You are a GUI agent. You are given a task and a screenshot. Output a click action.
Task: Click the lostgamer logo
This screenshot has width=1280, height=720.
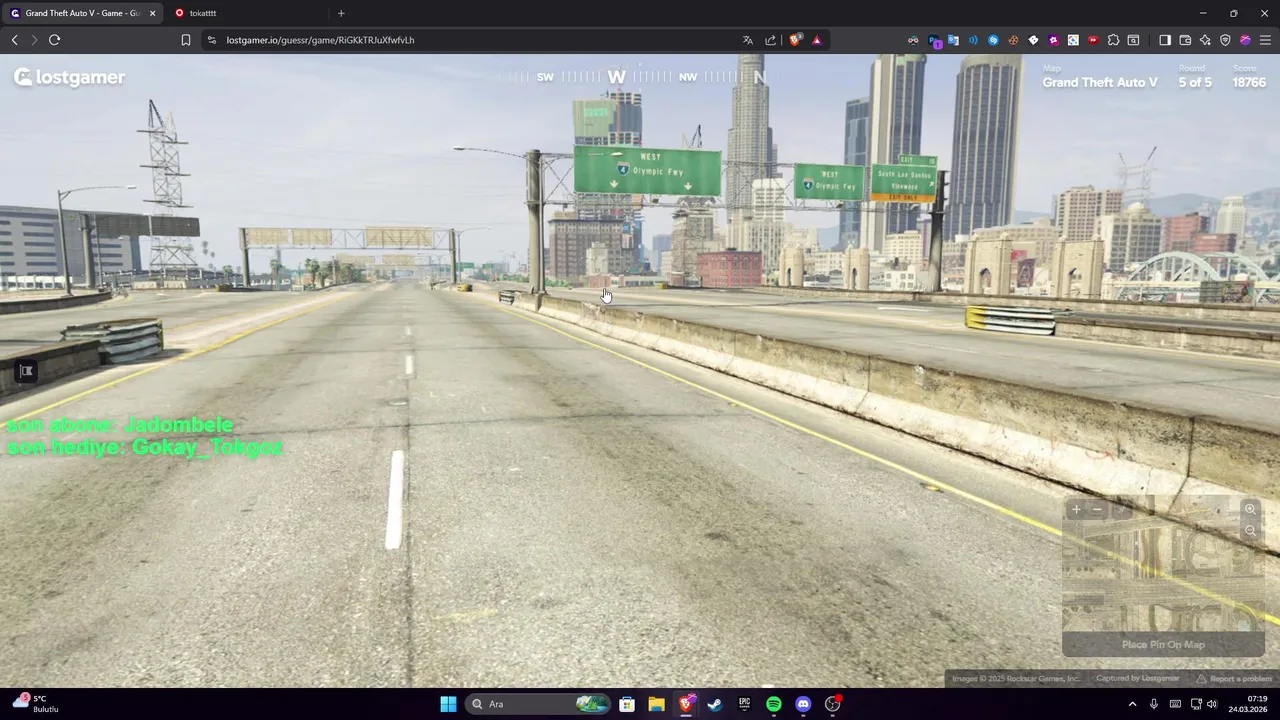coord(69,78)
